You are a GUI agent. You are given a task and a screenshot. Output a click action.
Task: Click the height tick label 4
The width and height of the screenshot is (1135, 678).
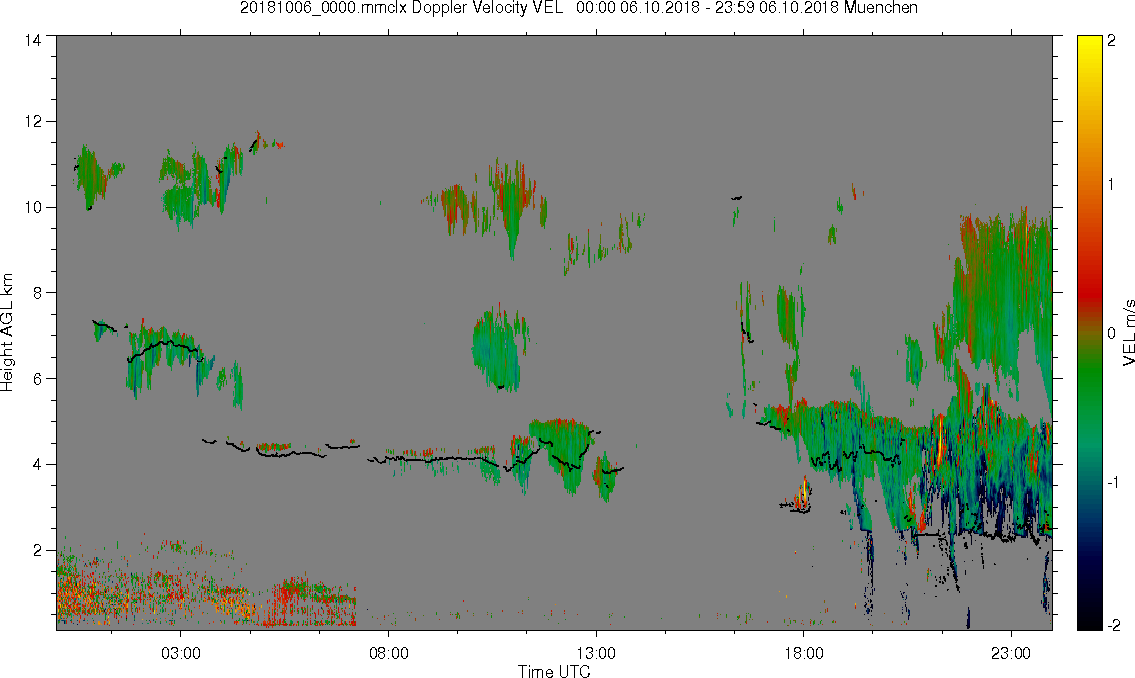click(x=37, y=465)
